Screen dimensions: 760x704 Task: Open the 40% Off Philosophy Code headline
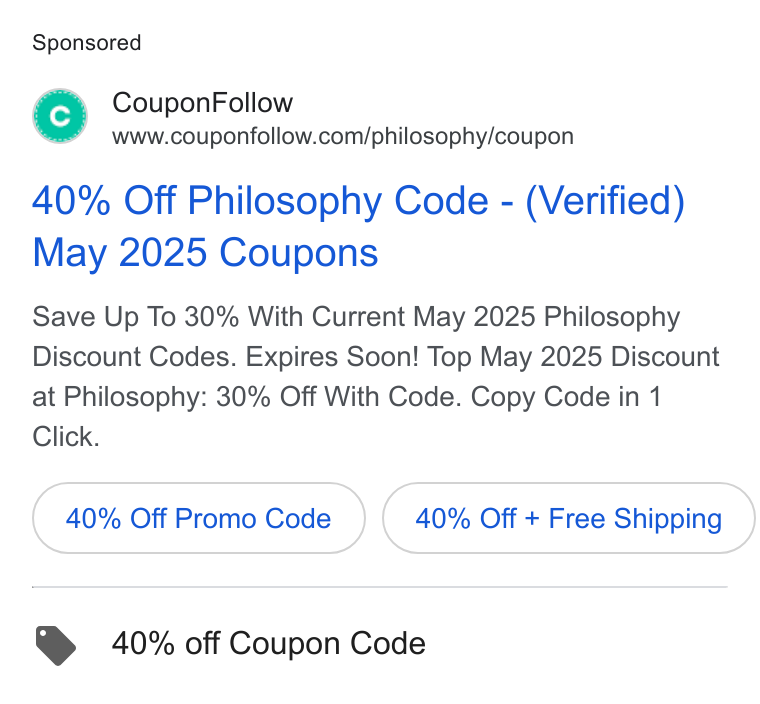[x=358, y=226]
